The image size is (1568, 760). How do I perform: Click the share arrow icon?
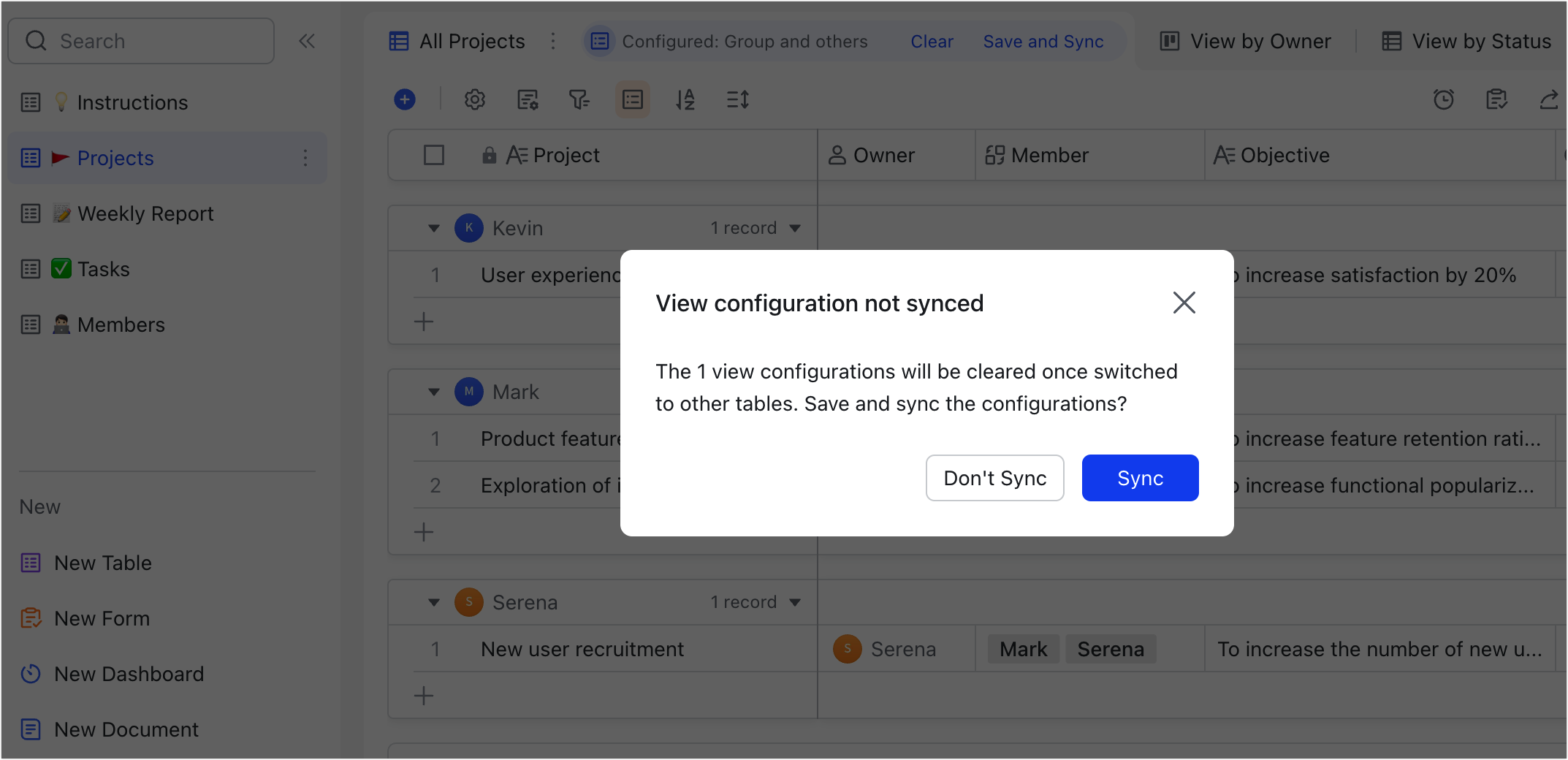tap(1550, 99)
